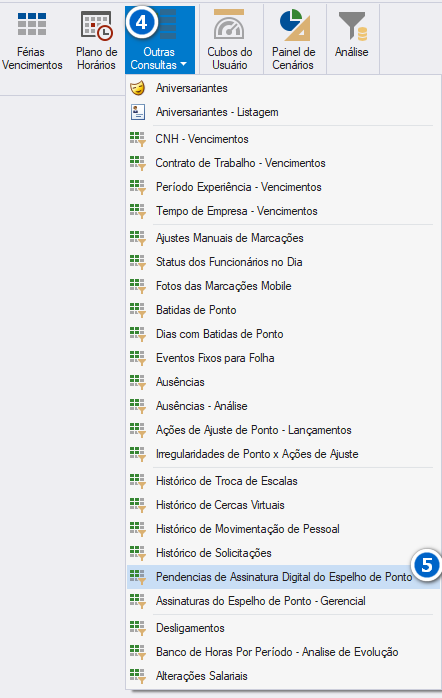This screenshot has height=698, width=442.
Task: Open Cubos do Usuário gauge icon
Action: [229, 24]
